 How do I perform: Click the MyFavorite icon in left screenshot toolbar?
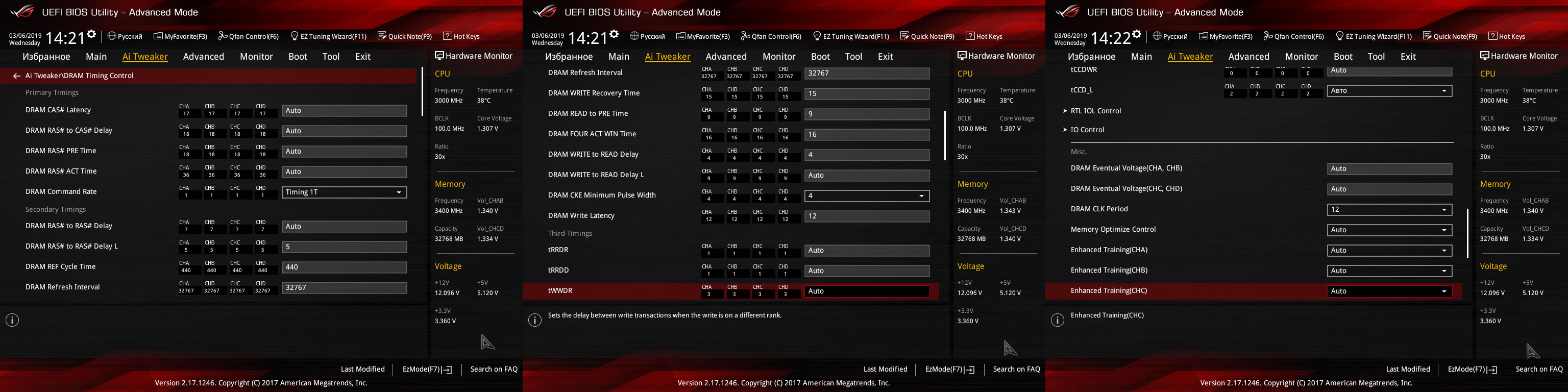click(158, 36)
